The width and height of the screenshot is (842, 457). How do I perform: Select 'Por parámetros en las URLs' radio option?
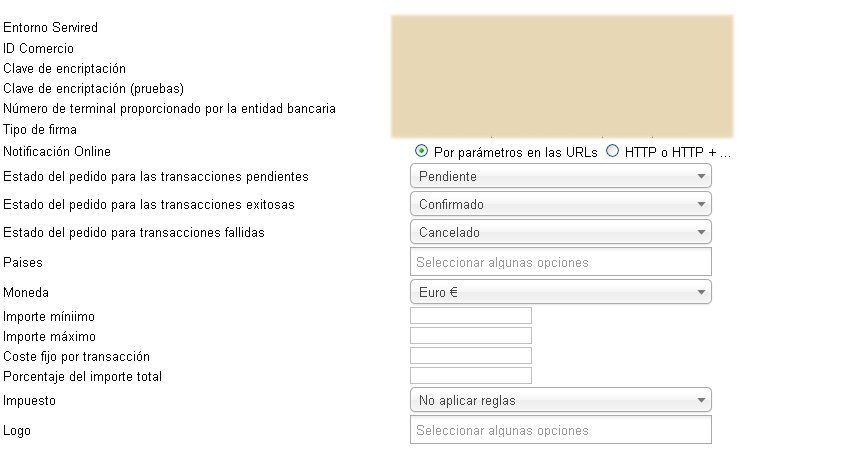[422, 151]
